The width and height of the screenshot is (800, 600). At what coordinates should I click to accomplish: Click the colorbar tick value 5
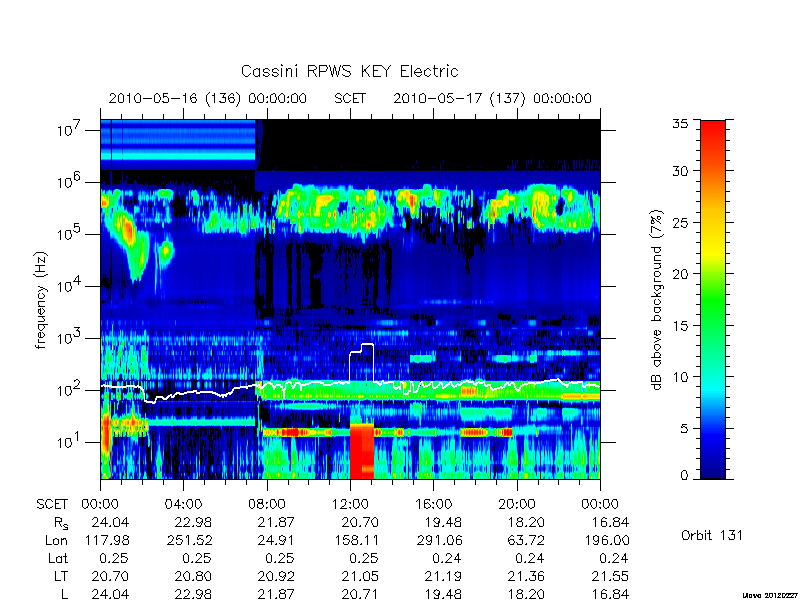click(x=684, y=429)
